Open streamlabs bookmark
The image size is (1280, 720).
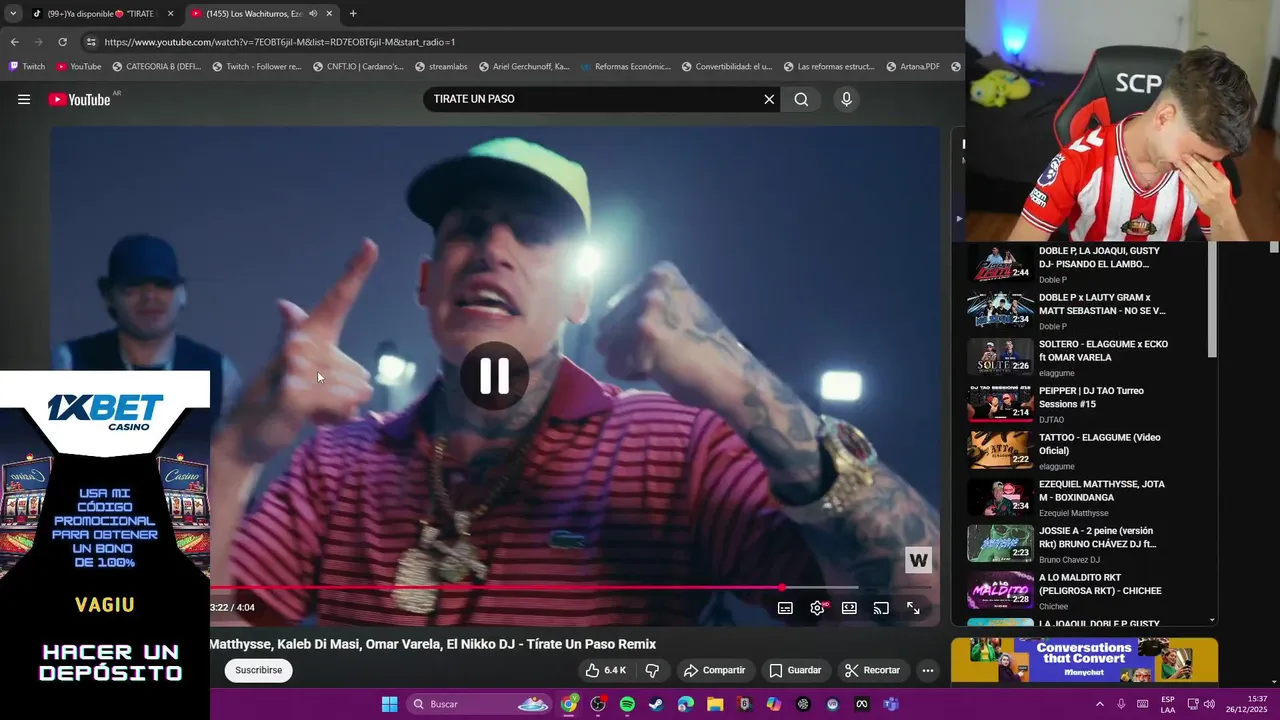tap(441, 67)
